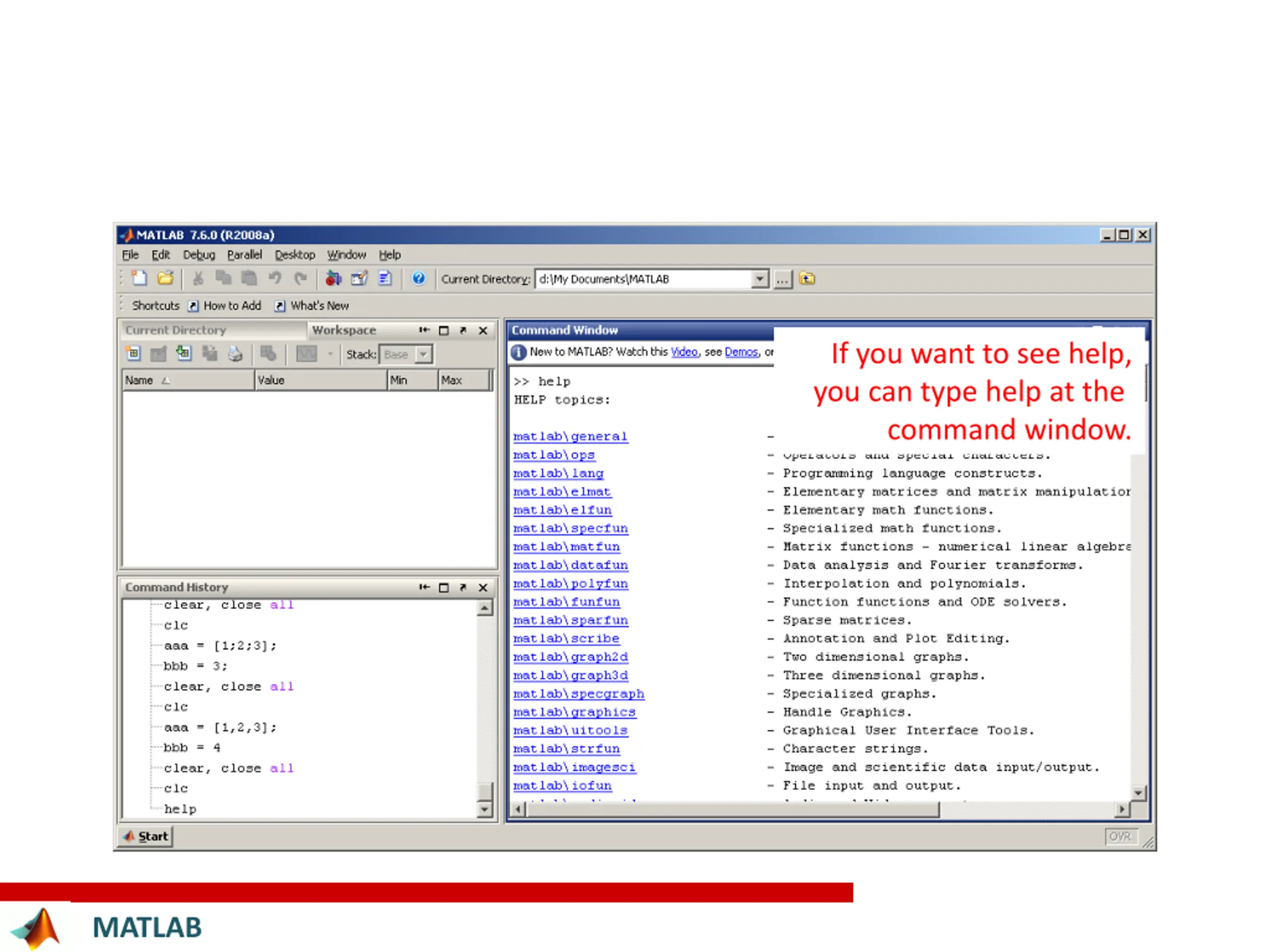This screenshot has width=1270, height=952.
Task: Open the matlab\specgraph help link
Action: 579,694
